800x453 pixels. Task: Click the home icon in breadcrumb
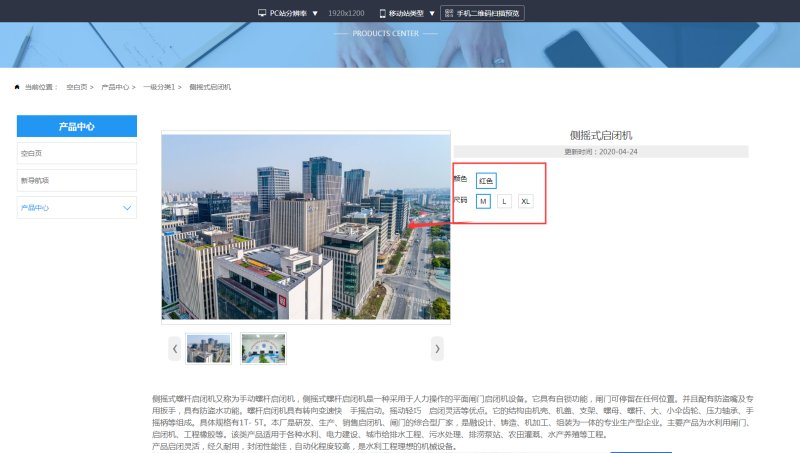[17, 87]
